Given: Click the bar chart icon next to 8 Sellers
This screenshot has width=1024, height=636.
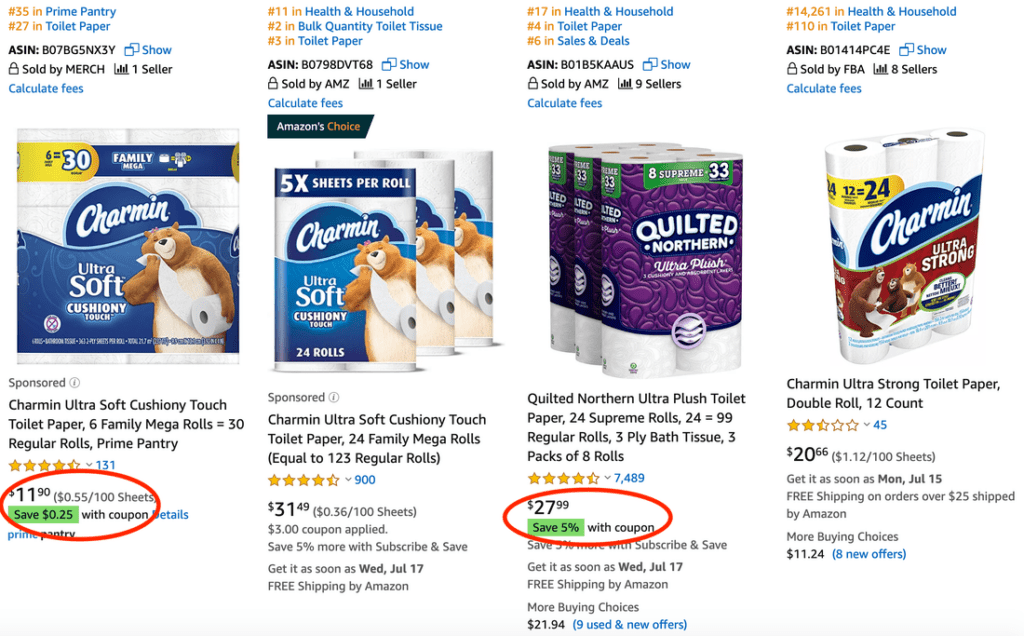Looking at the screenshot, I should click(x=881, y=69).
